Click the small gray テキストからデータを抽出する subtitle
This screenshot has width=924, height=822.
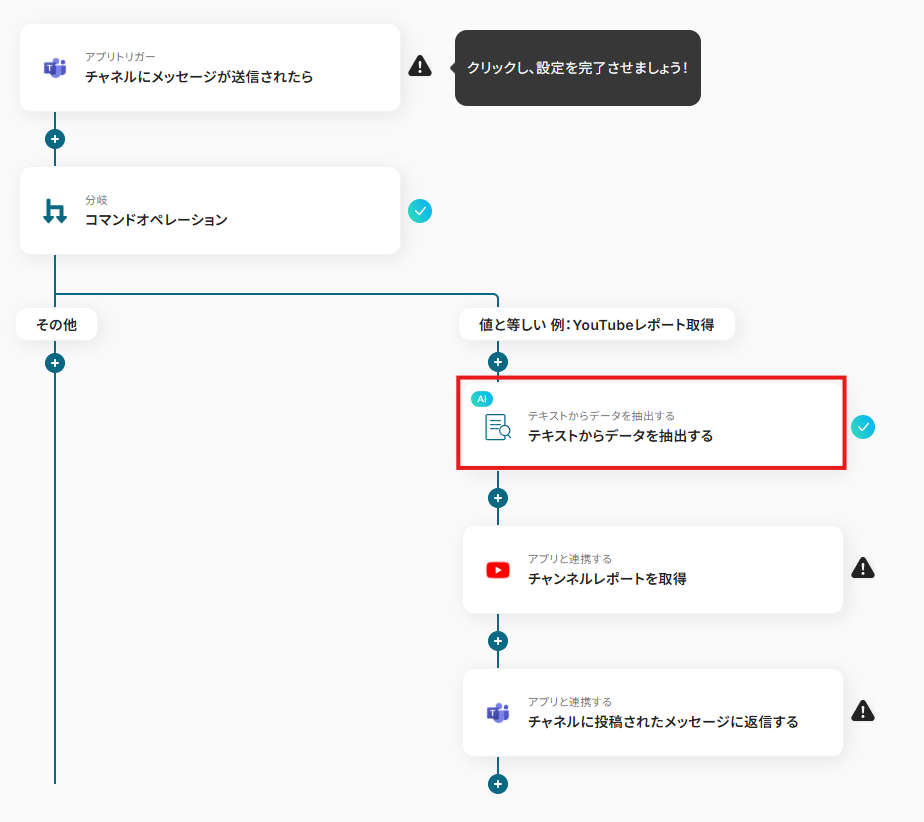(x=601, y=416)
